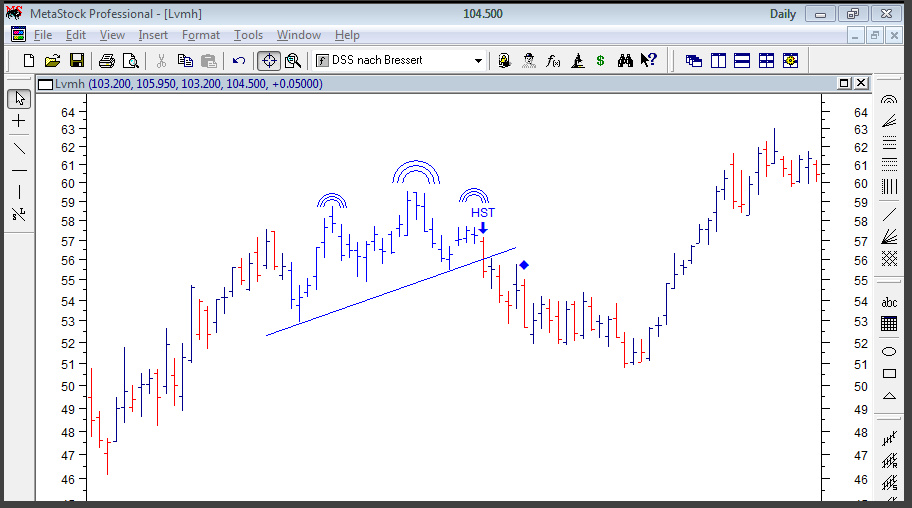
Task: Open the Tools menu
Action: [x=248, y=35]
